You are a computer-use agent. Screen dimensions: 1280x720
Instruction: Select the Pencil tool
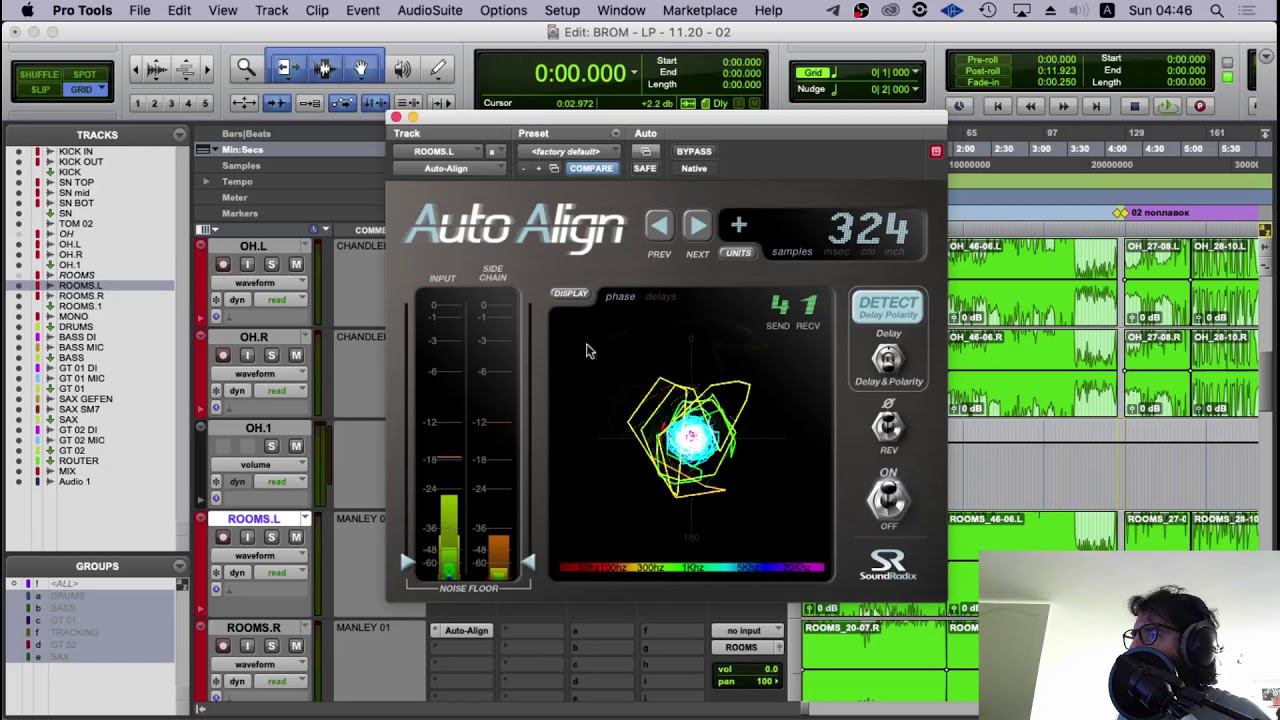point(438,69)
